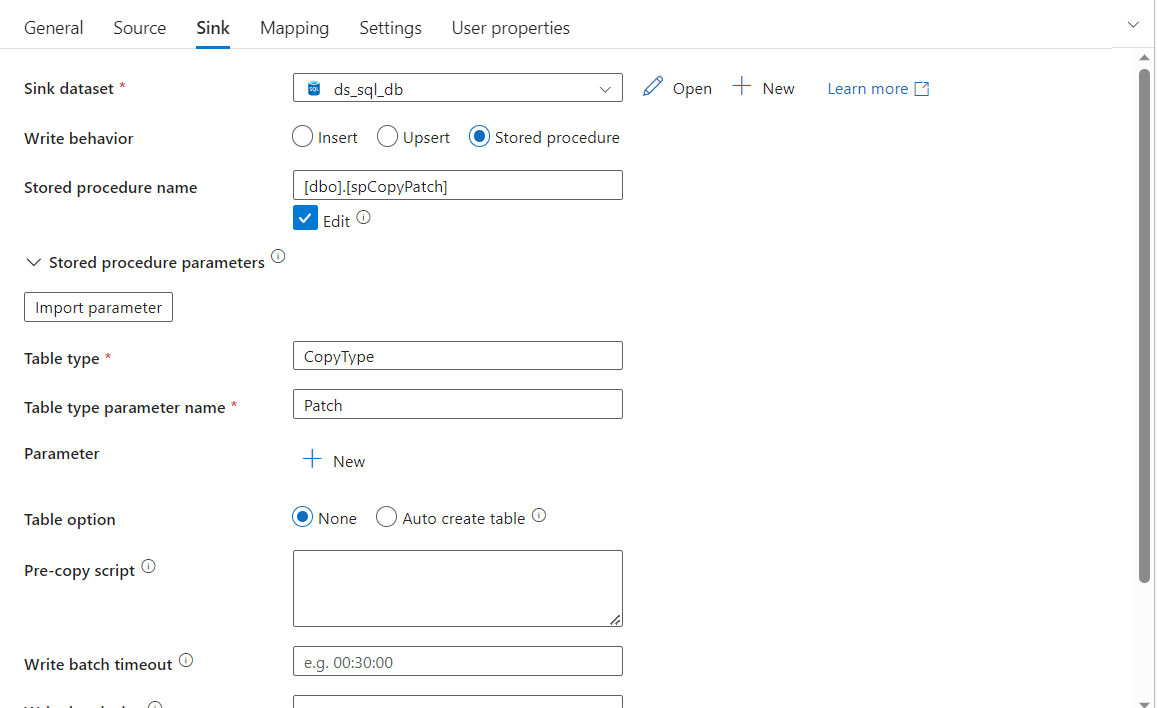The width and height of the screenshot is (1157, 708).
Task: Open the Source tab
Action: [x=140, y=28]
